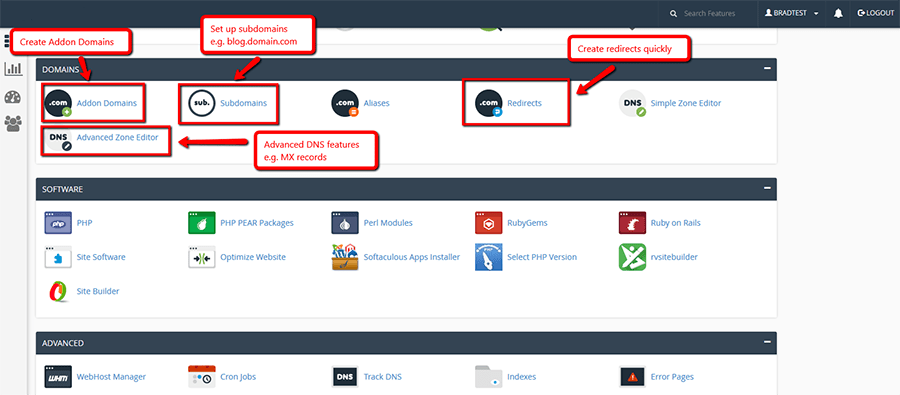Viewport: 900px width, 395px height.
Task: Click the notifications bell icon
Action: pyautogui.click(x=838, y=13)
